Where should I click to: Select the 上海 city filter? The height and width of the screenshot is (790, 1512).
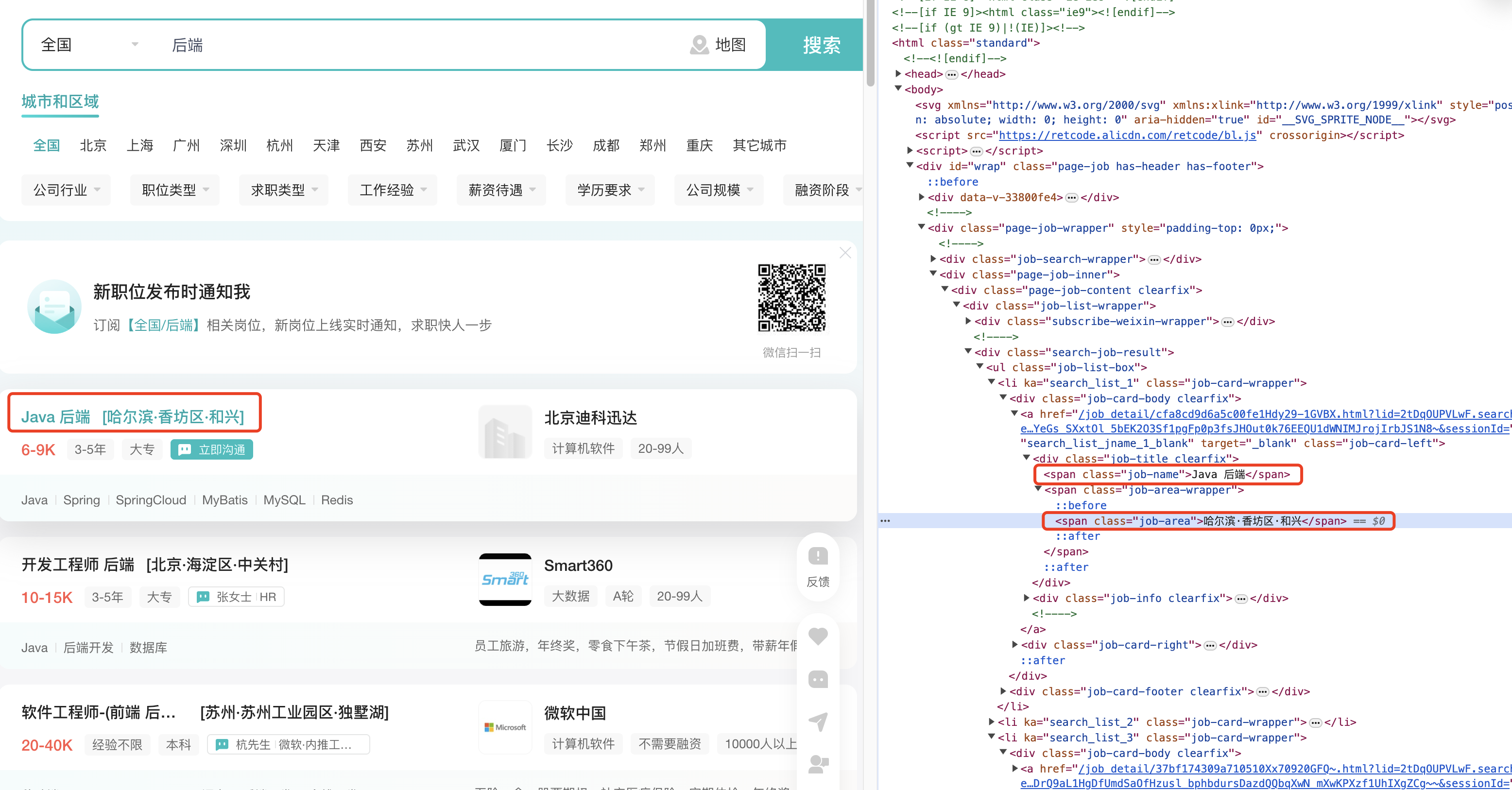[x=140, y=145]
